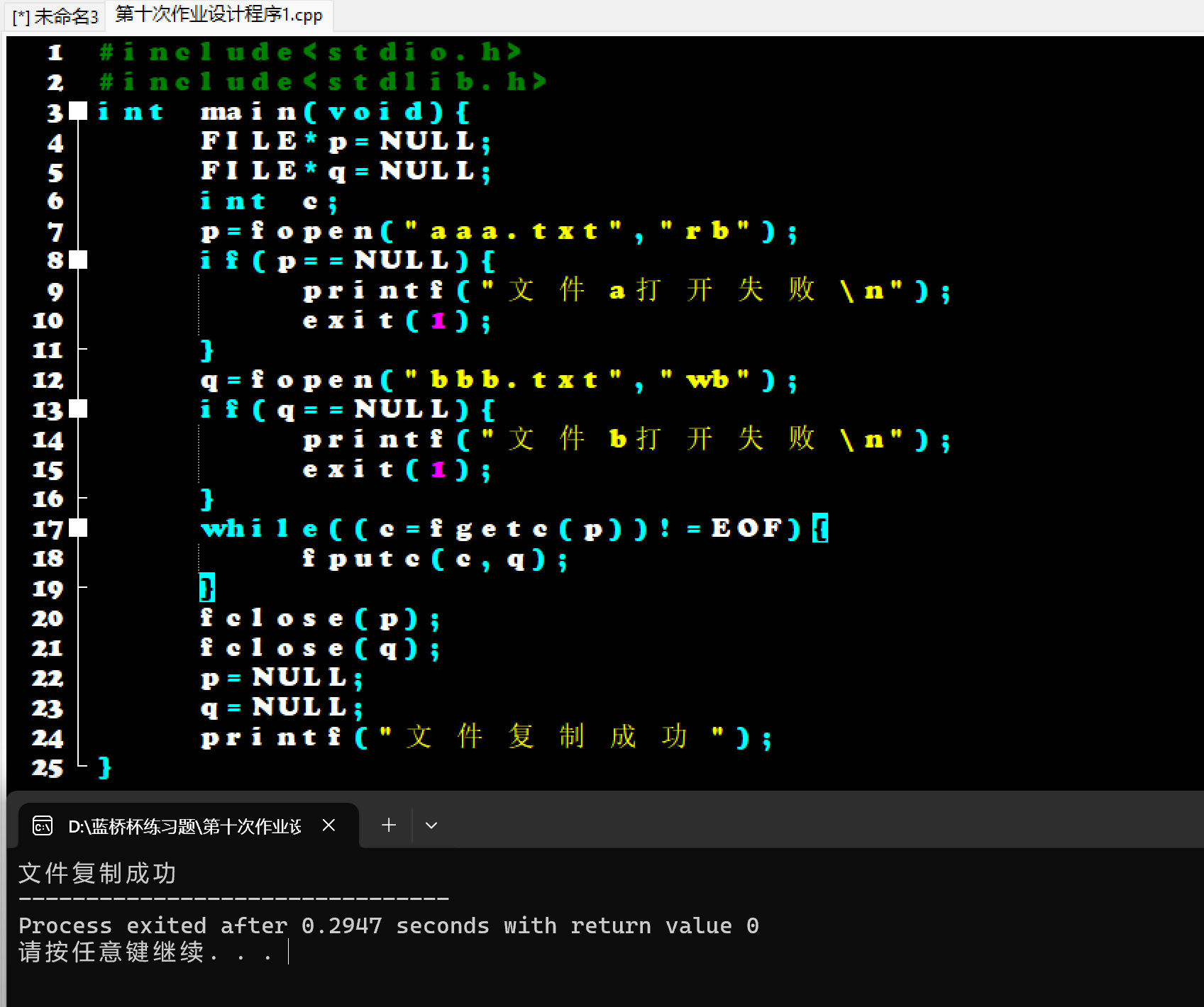Click the fputc(c,q); statement
Viewport: 1204px width, 1007px height.
pyautogui.click(x=435, y=560)
